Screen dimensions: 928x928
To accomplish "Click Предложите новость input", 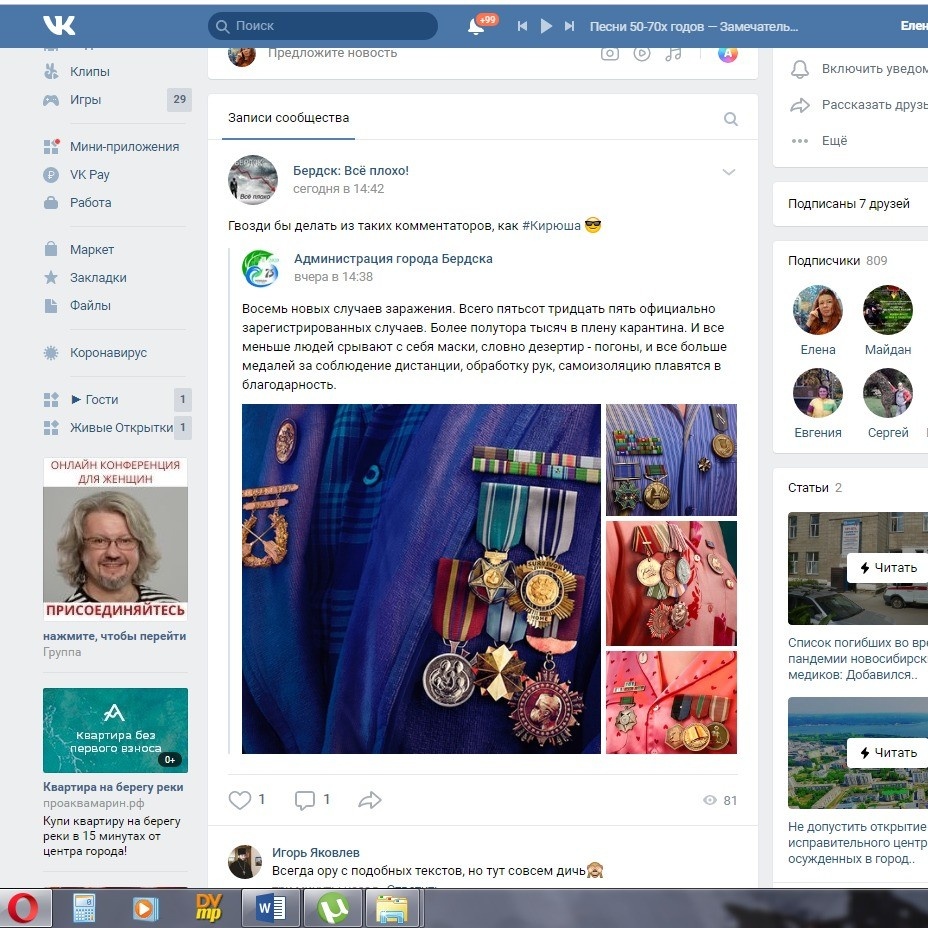I will click(x=332, y=53).
